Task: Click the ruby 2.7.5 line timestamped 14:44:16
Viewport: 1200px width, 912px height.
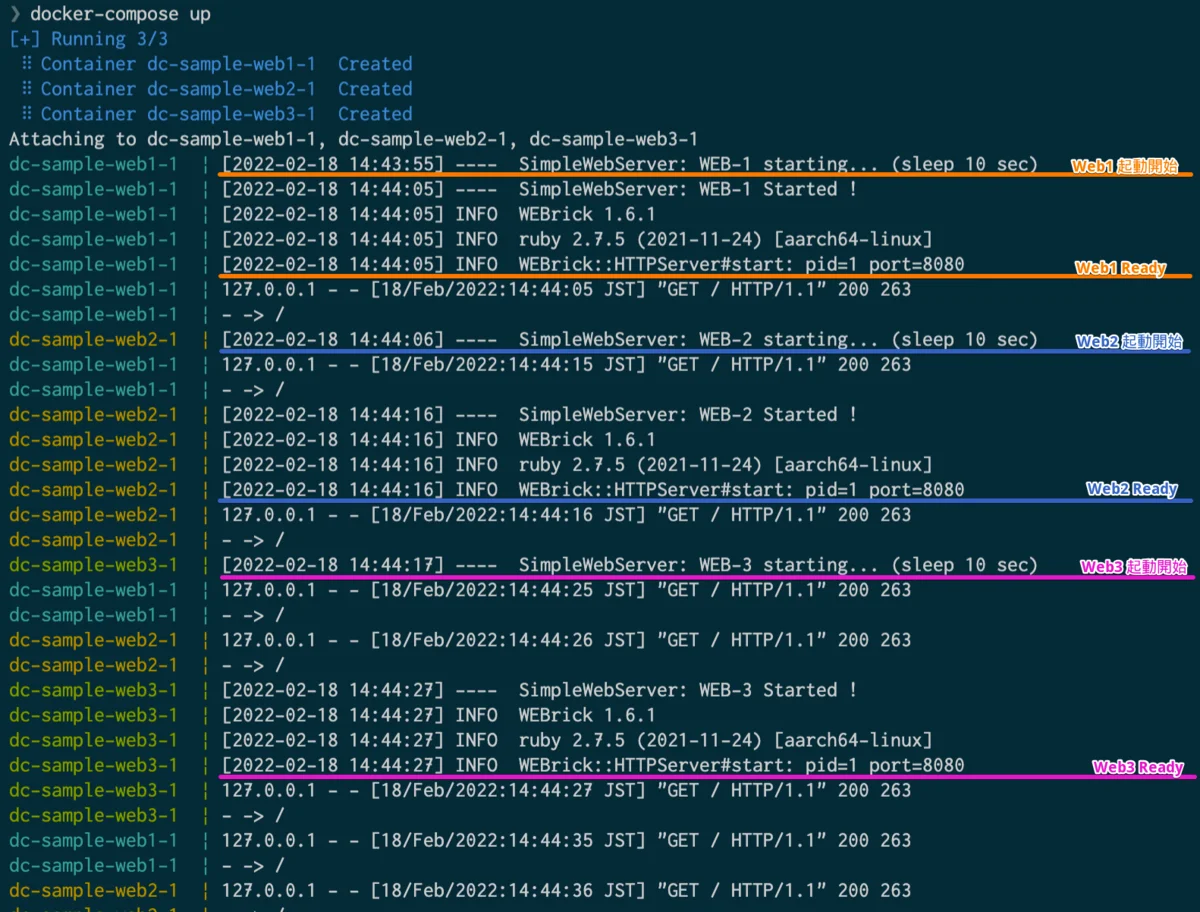Action: (471, 464)
